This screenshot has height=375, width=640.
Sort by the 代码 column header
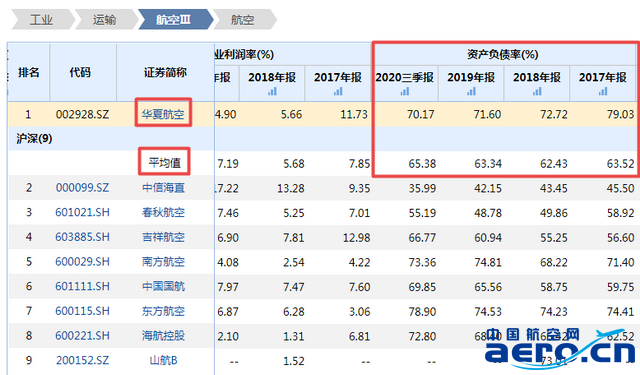pos(80,73)
